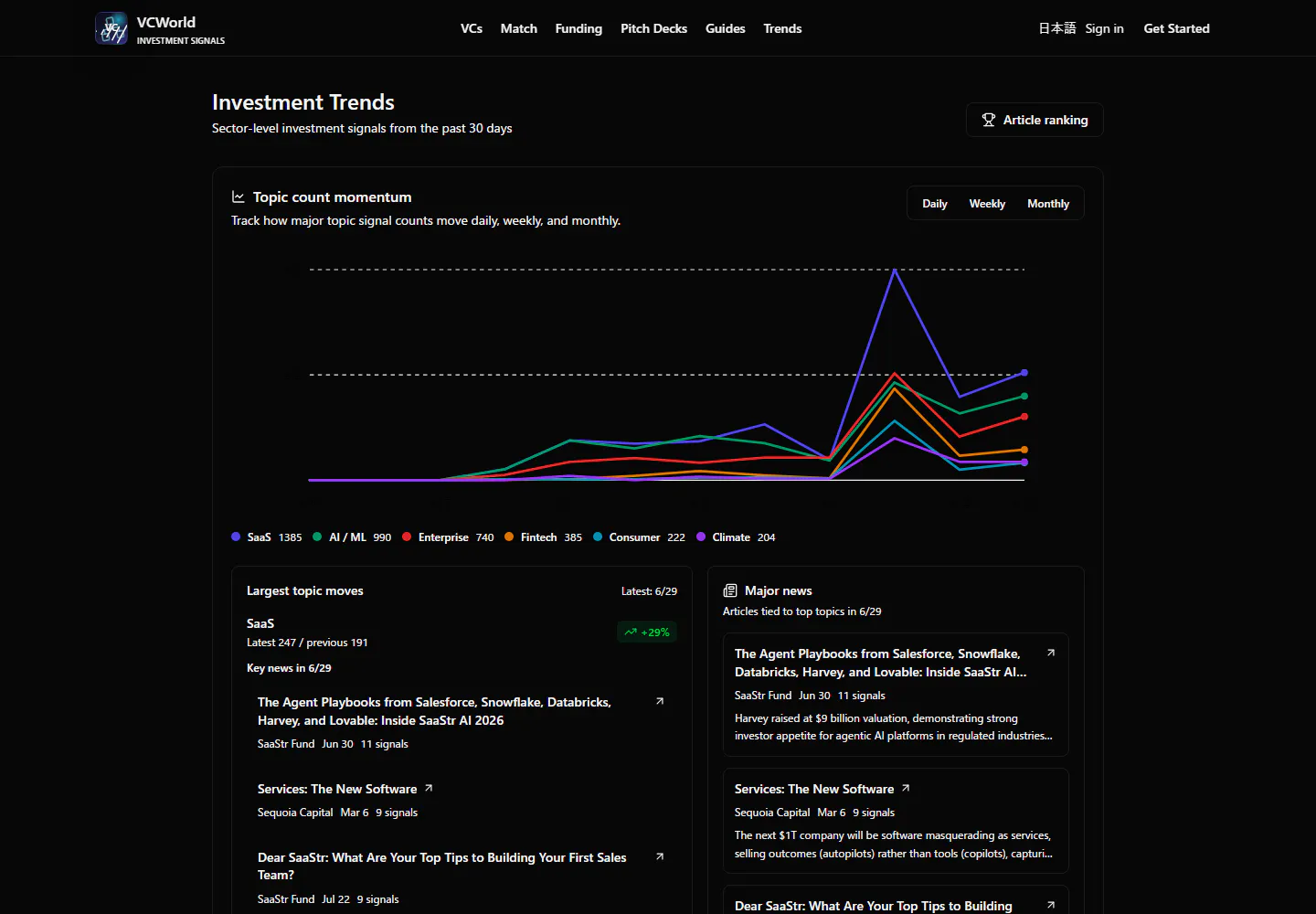Go to Match in the navigation
The width and height of the screenshot is (1316, 914).
coord(519,28)
